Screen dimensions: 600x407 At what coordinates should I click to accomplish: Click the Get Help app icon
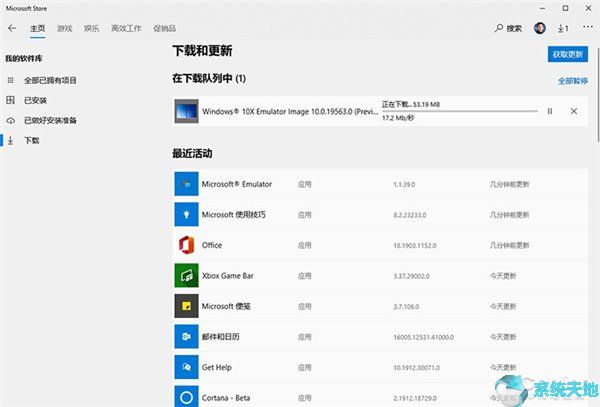186,367
